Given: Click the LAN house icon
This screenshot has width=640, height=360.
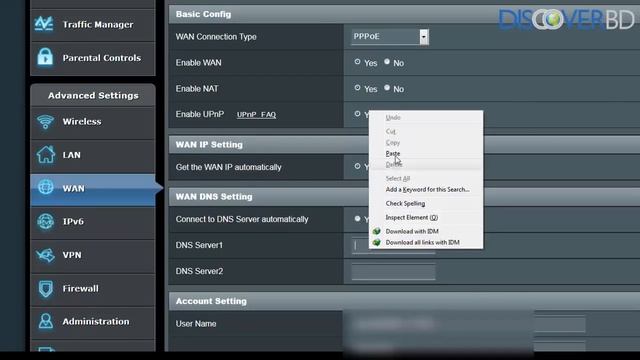Looking at the screenshot, I should click(x=45, y=155).
